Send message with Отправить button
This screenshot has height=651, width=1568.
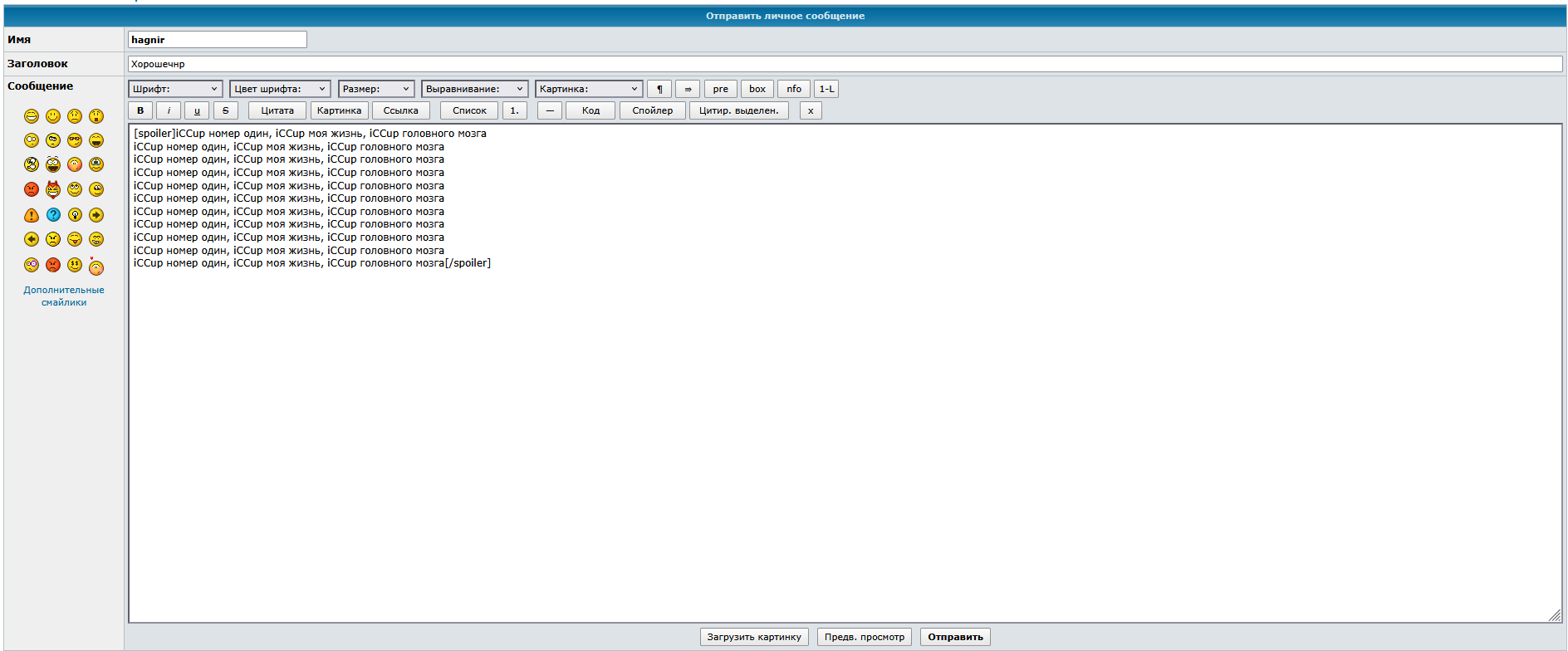tap(955, 637)
